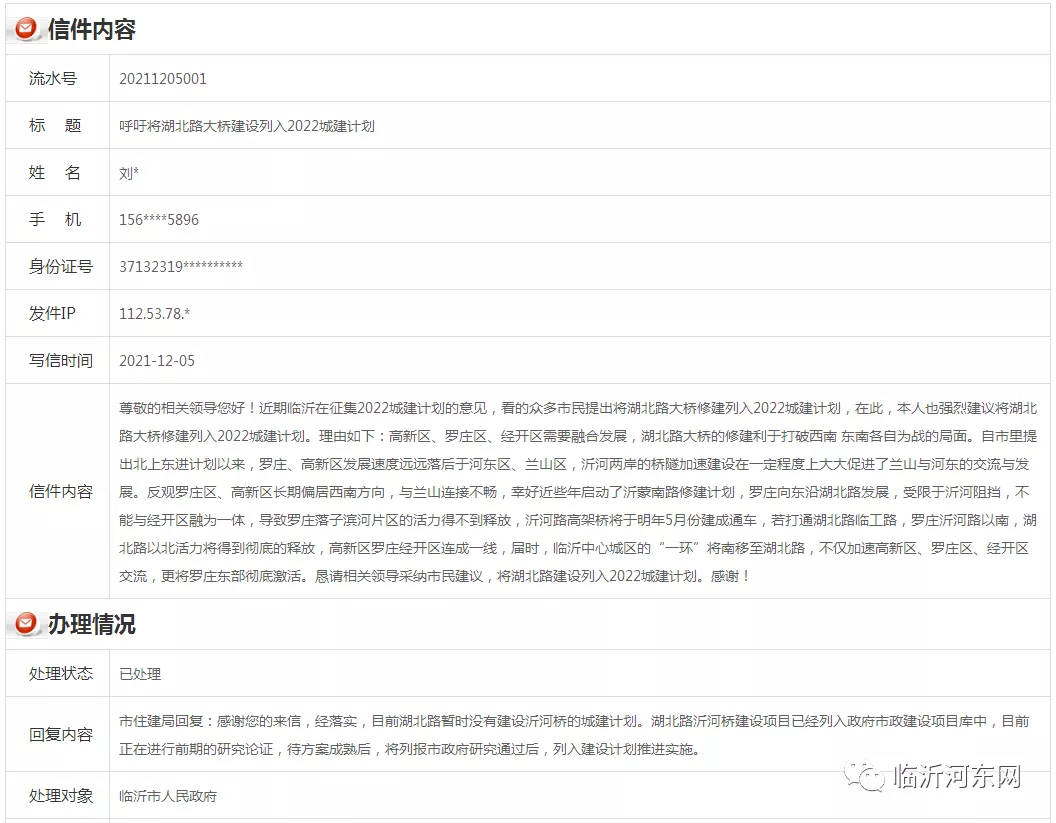Click the letter body starting 尊敬的相关领导您好
Viewport: 1056px width, 823px height.
pyautogui.click(x=578, y=492)
